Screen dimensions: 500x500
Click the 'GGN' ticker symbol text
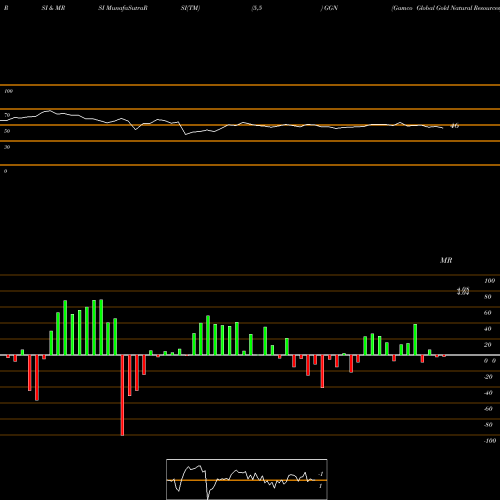331,8
